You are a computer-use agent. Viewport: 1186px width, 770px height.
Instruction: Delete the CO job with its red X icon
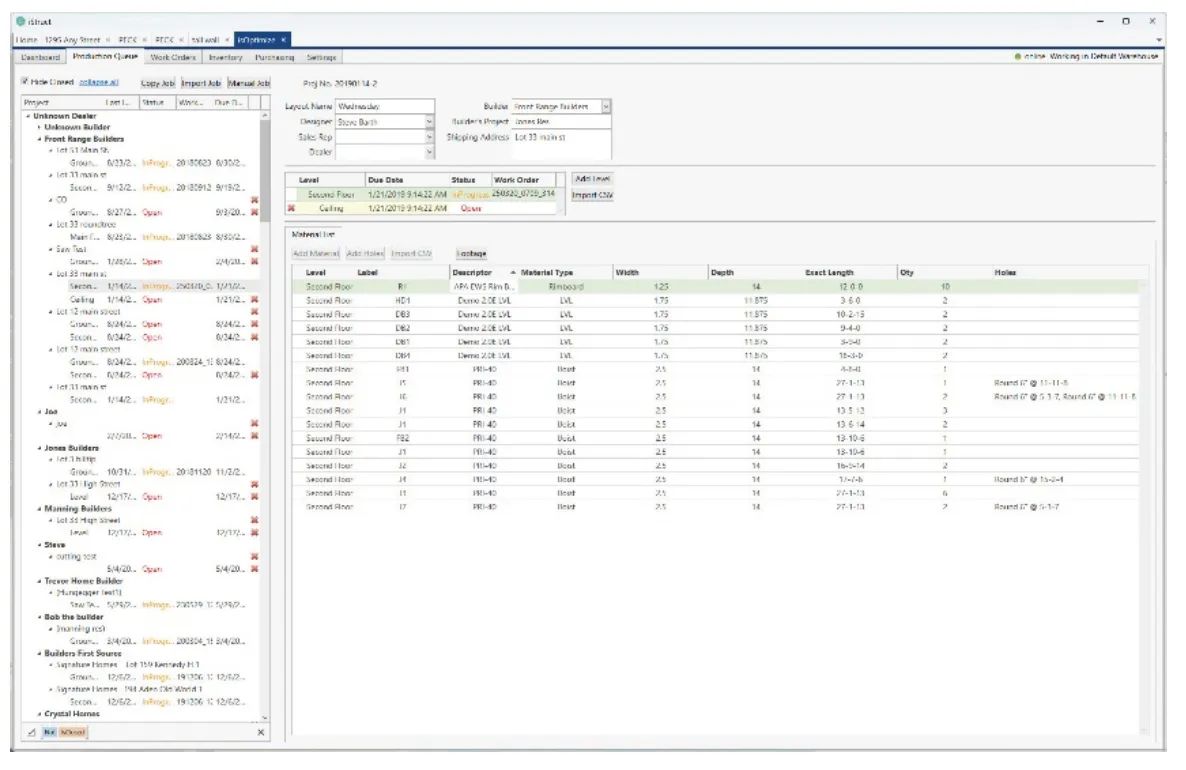pyautogui.click(x=255, y=199)
